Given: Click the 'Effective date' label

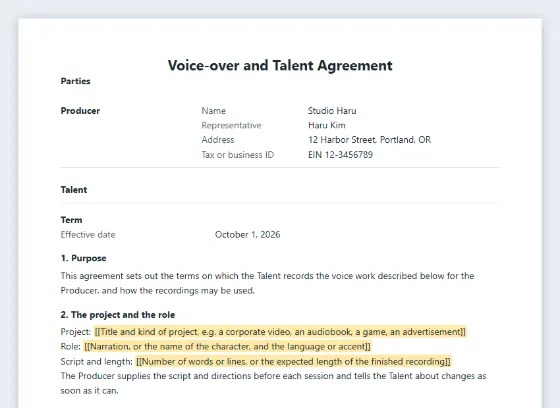Looking at the screenshot, I should click(88, 235).
